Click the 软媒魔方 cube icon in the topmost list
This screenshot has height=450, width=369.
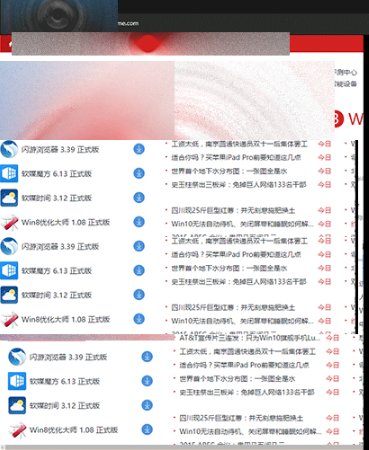[x=9, y=173]
